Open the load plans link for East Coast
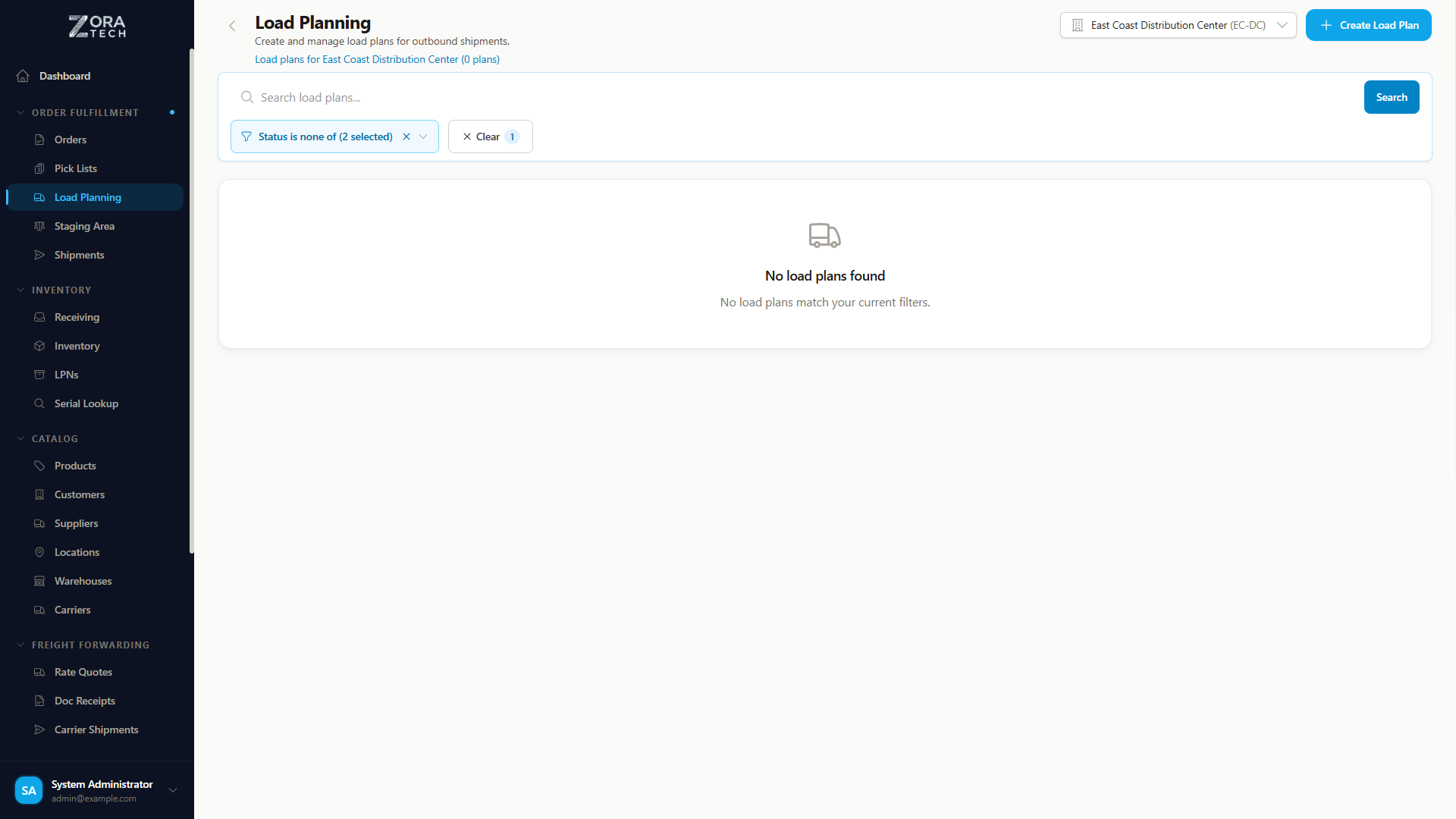Image resolution: width=1456 pixels, height=819 pixels. point(377,59)
